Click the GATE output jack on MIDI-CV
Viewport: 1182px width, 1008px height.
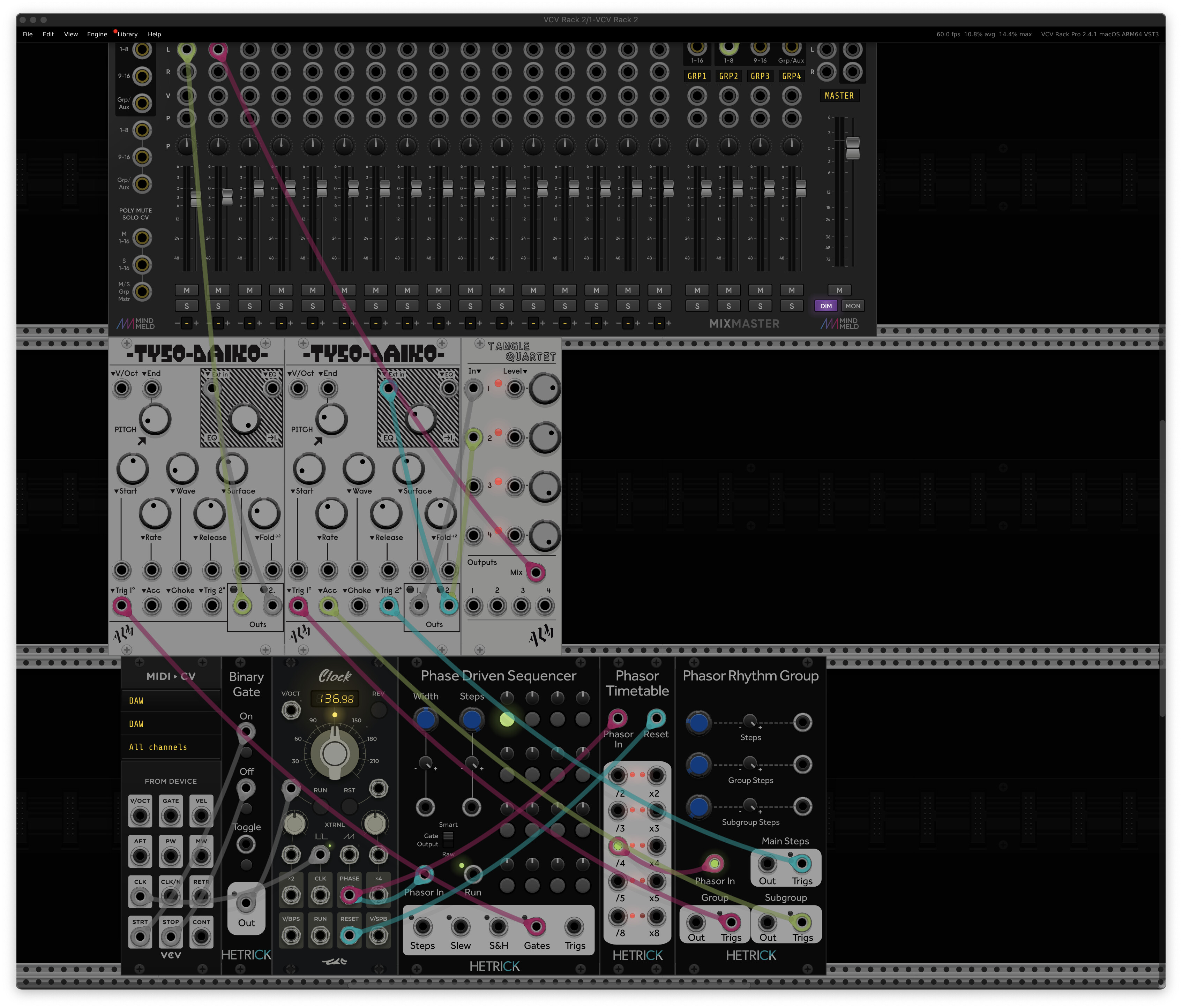coord(171,816)
